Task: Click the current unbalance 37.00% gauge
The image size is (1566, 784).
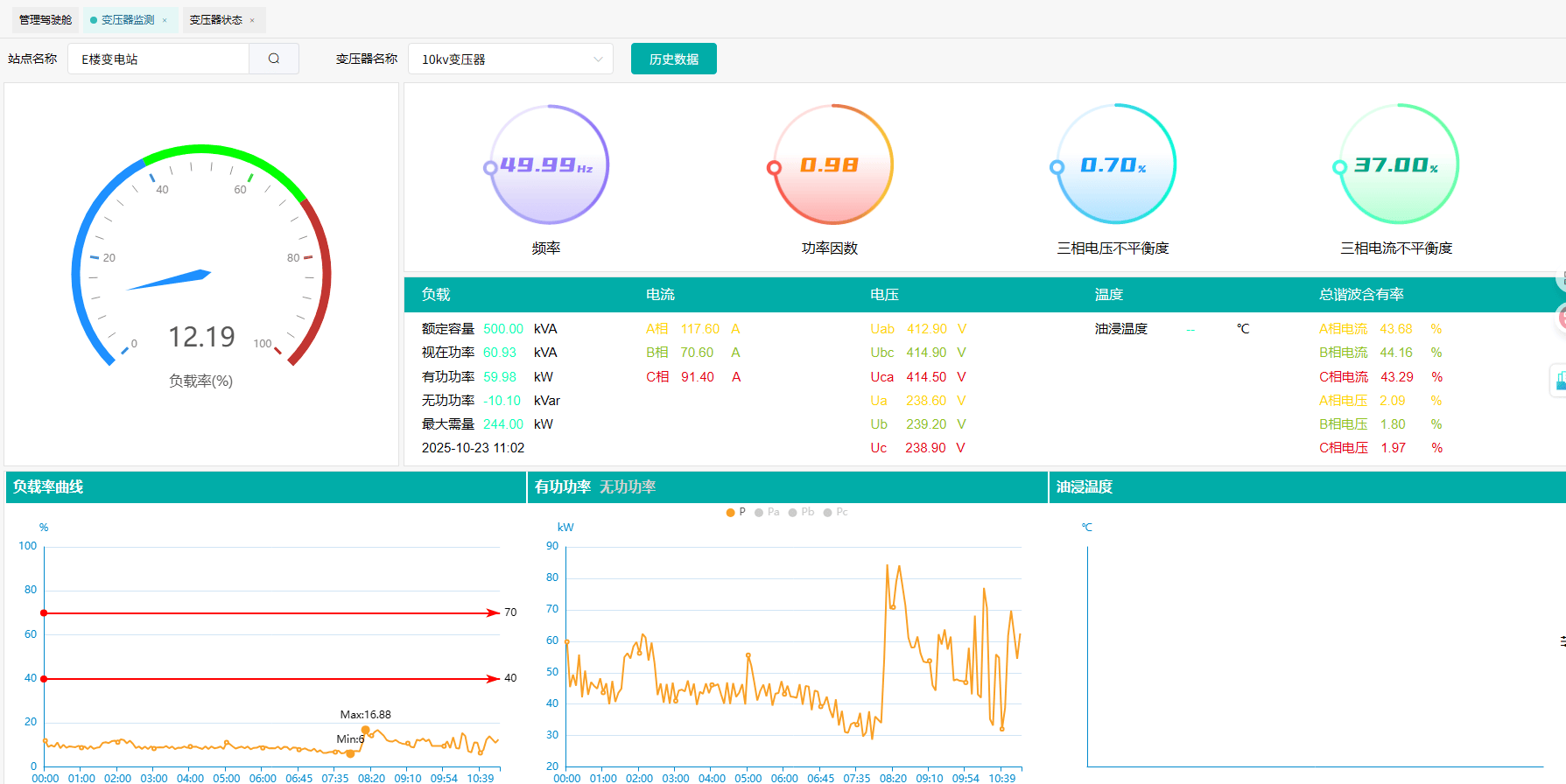Action: point(1397,164)
